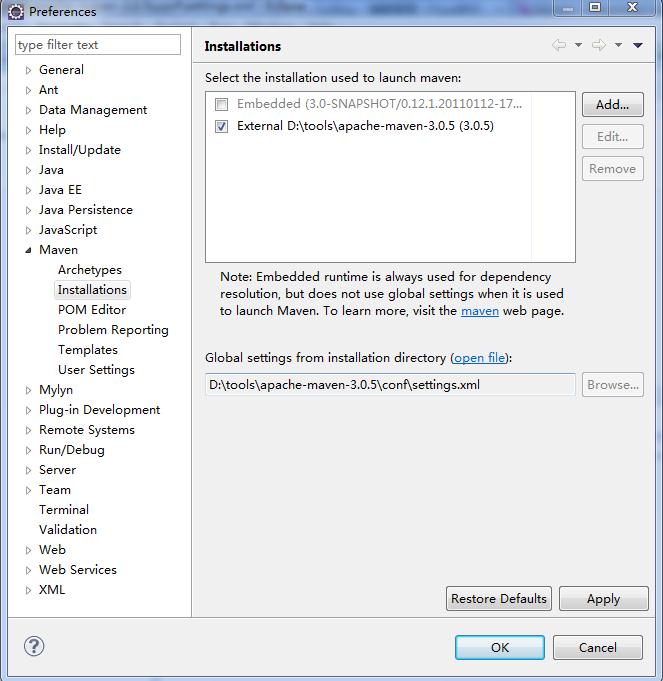Click the Browse... button
The height and width of the screenshot is (681, 663).
tap(613, 385)
